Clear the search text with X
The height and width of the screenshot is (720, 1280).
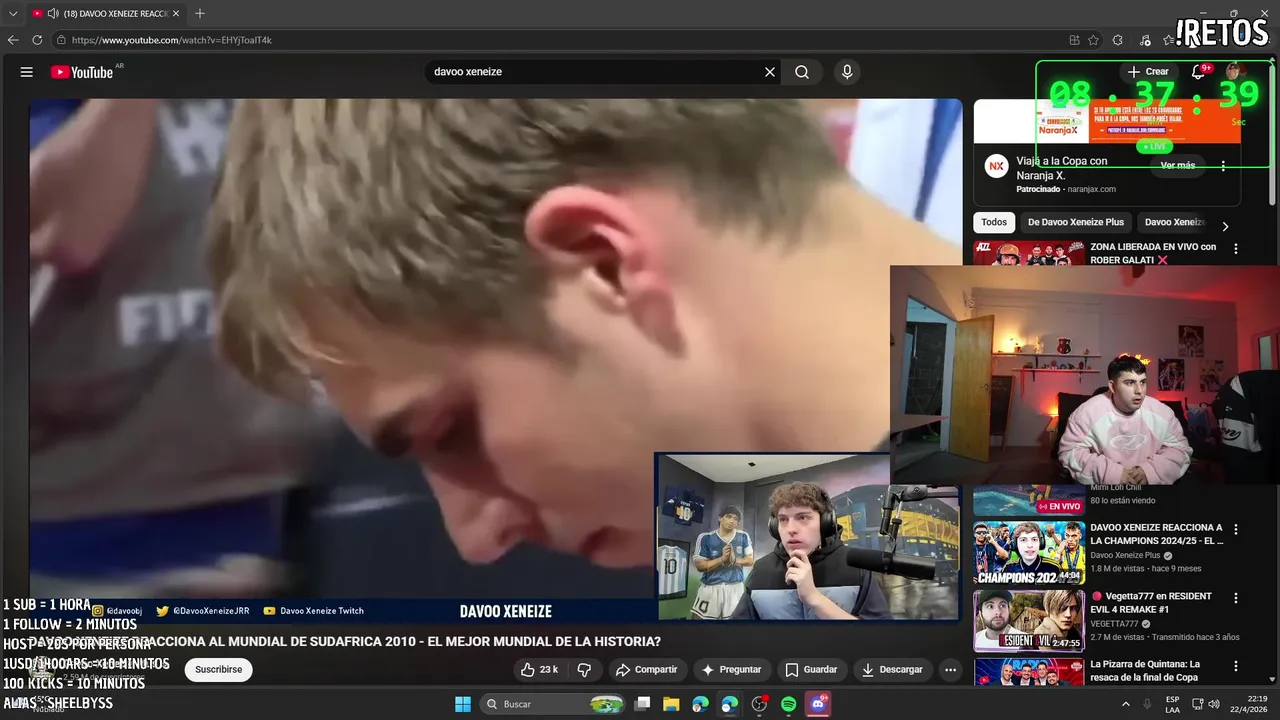(770, 72)
